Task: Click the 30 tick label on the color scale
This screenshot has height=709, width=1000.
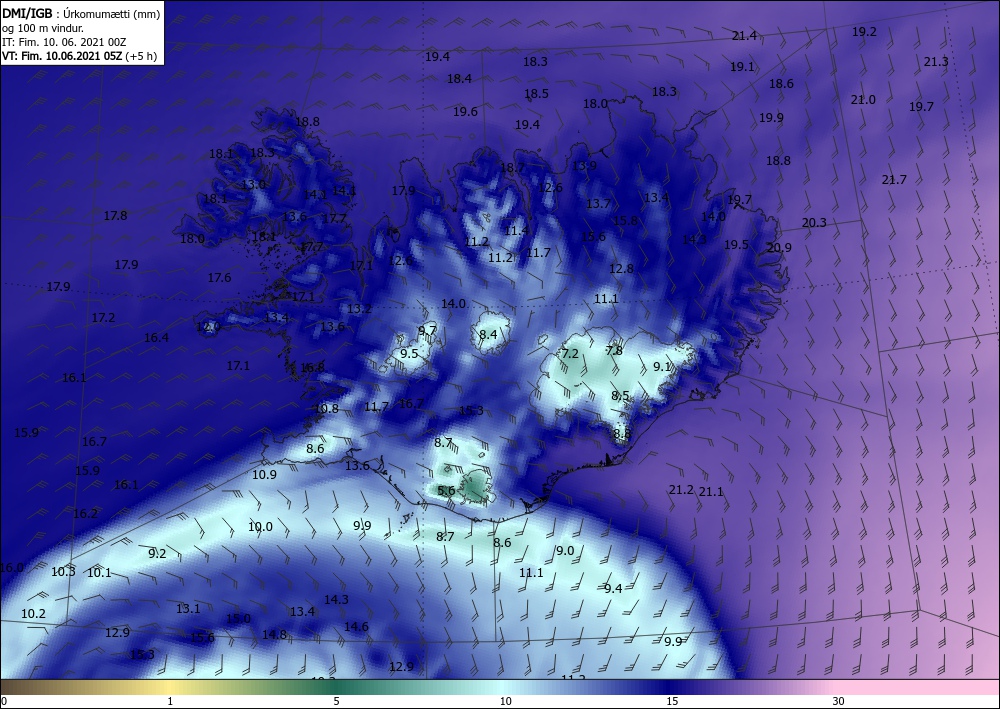Action: (838, 701)
